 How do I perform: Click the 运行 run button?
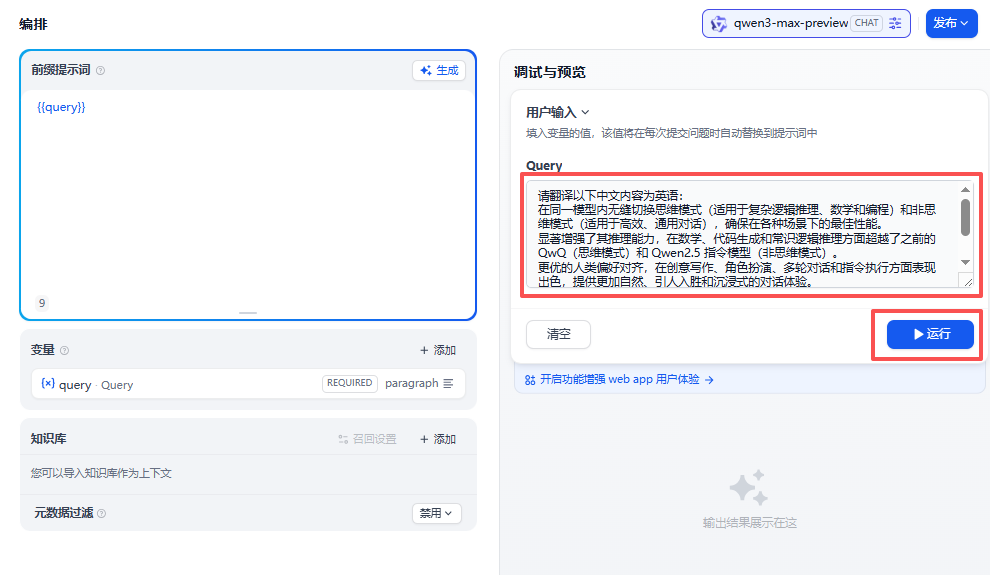point(930,334)
